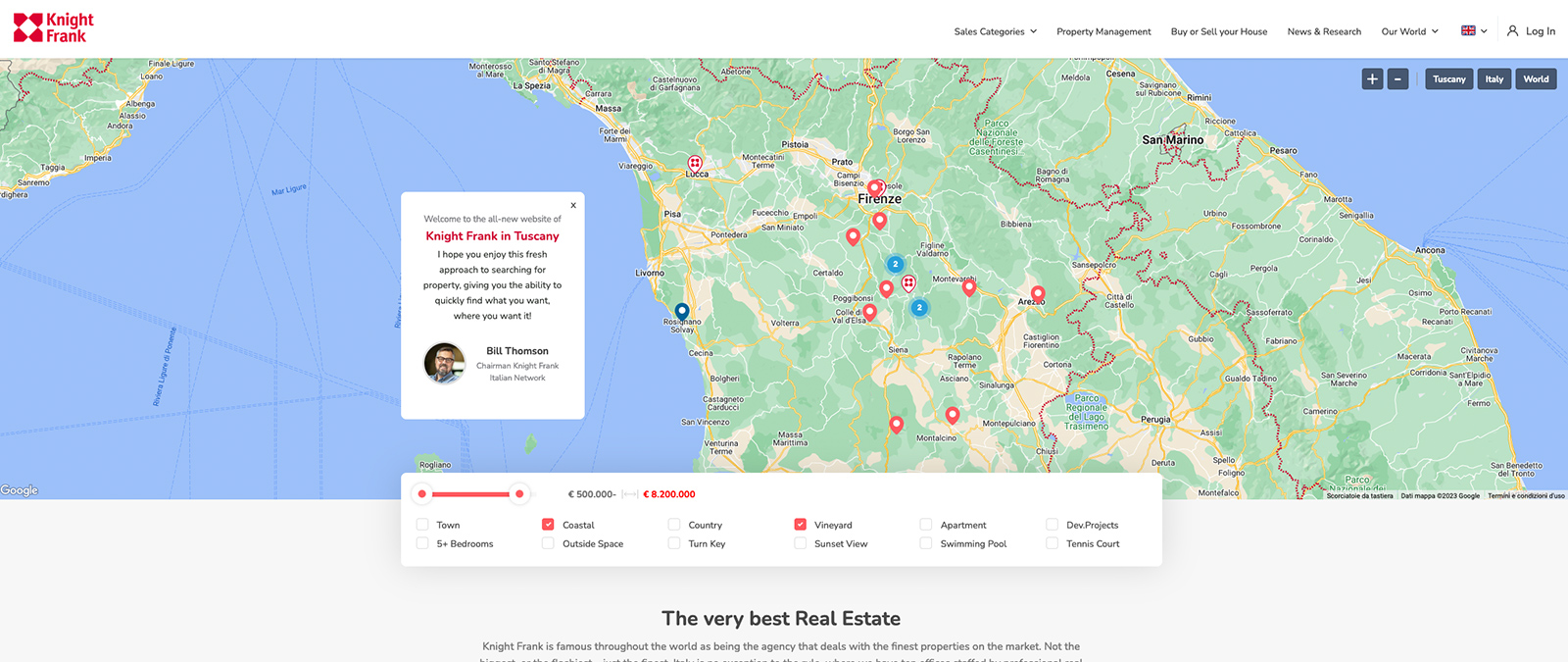Uncheck the Coastal filter
The height and width of the screenshot is (662, 1568).
coord(548,525)
